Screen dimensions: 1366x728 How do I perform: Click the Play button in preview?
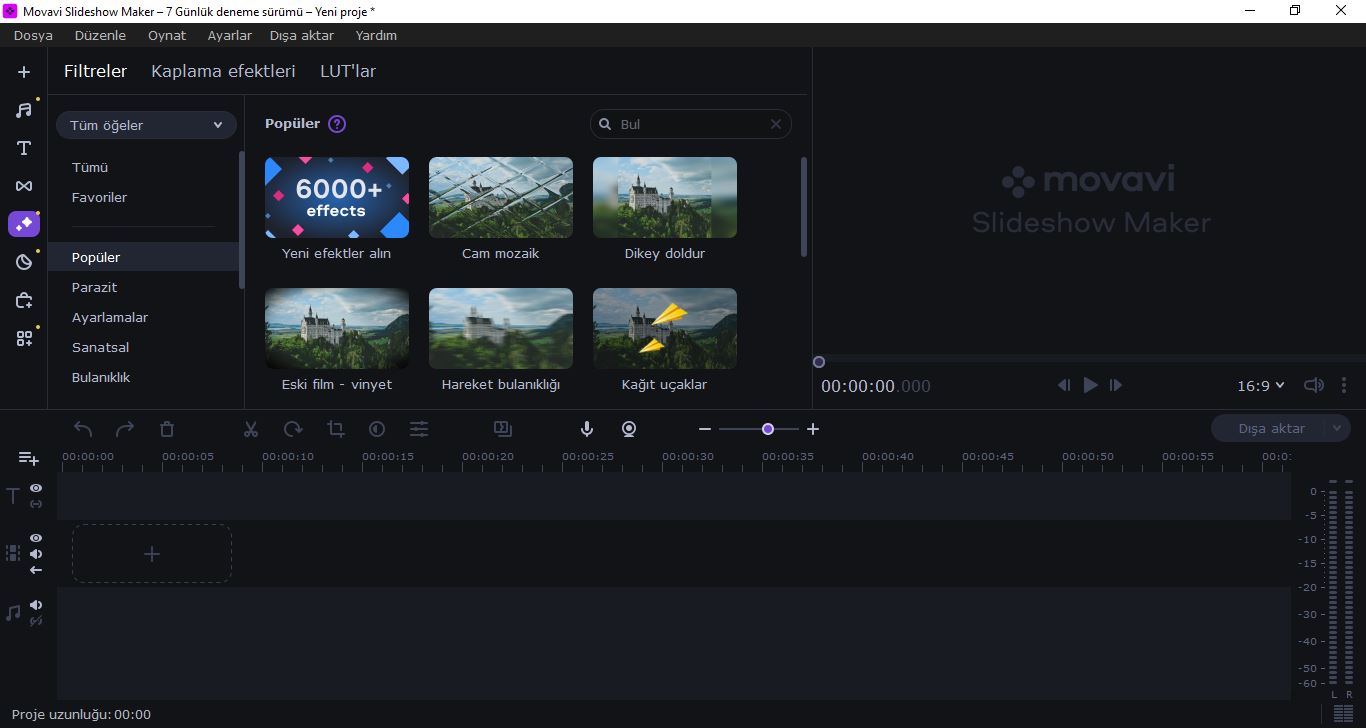tap(1090, 385)
